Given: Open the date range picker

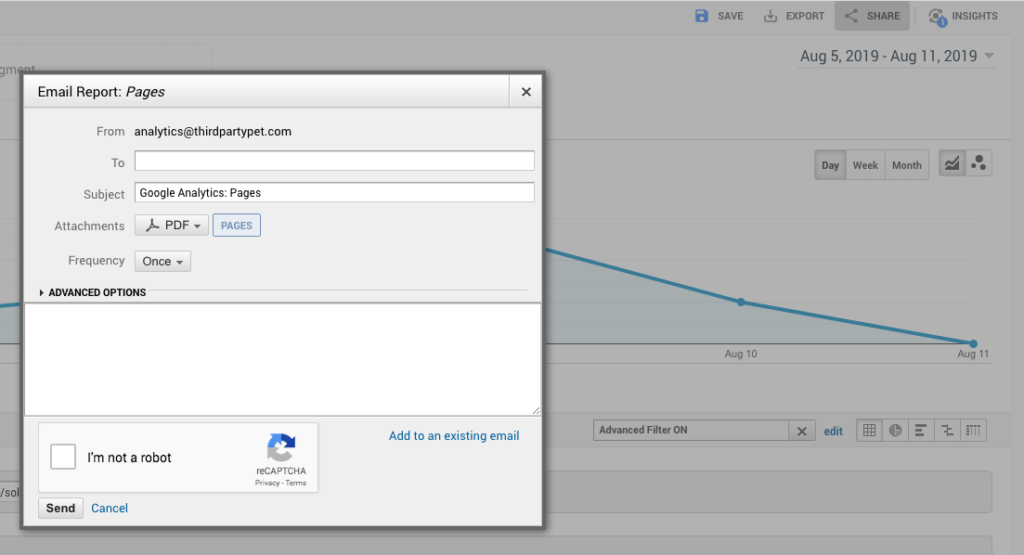Looking at the screenshot, I should (897, 56).
